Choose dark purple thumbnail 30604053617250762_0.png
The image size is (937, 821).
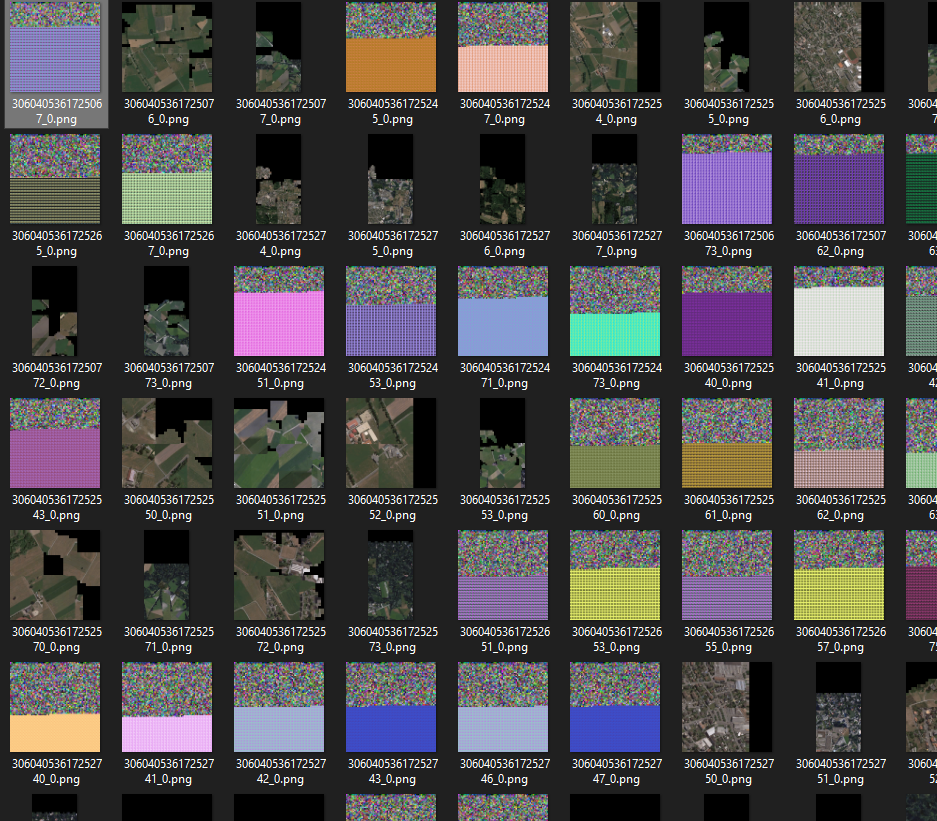point(839,179)
